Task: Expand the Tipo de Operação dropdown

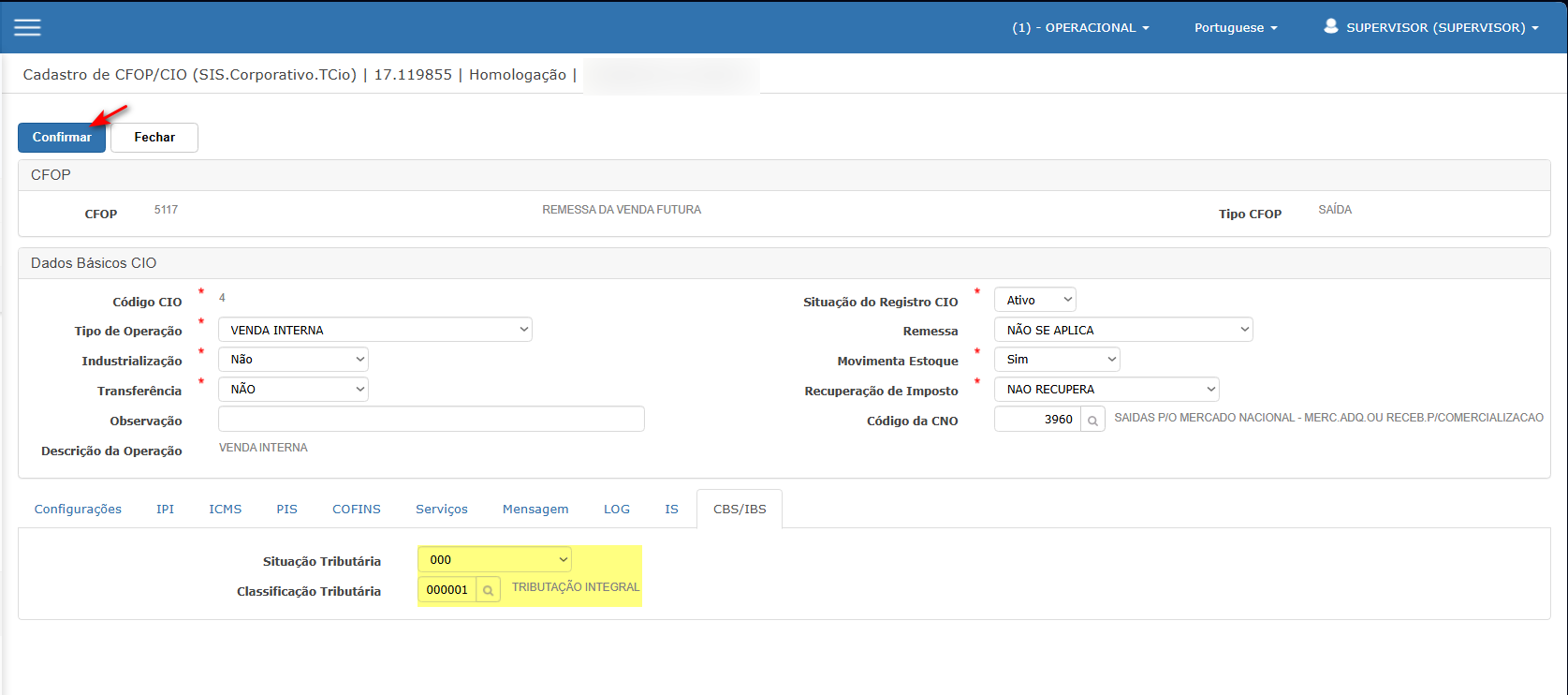Action: coord(374,330)
